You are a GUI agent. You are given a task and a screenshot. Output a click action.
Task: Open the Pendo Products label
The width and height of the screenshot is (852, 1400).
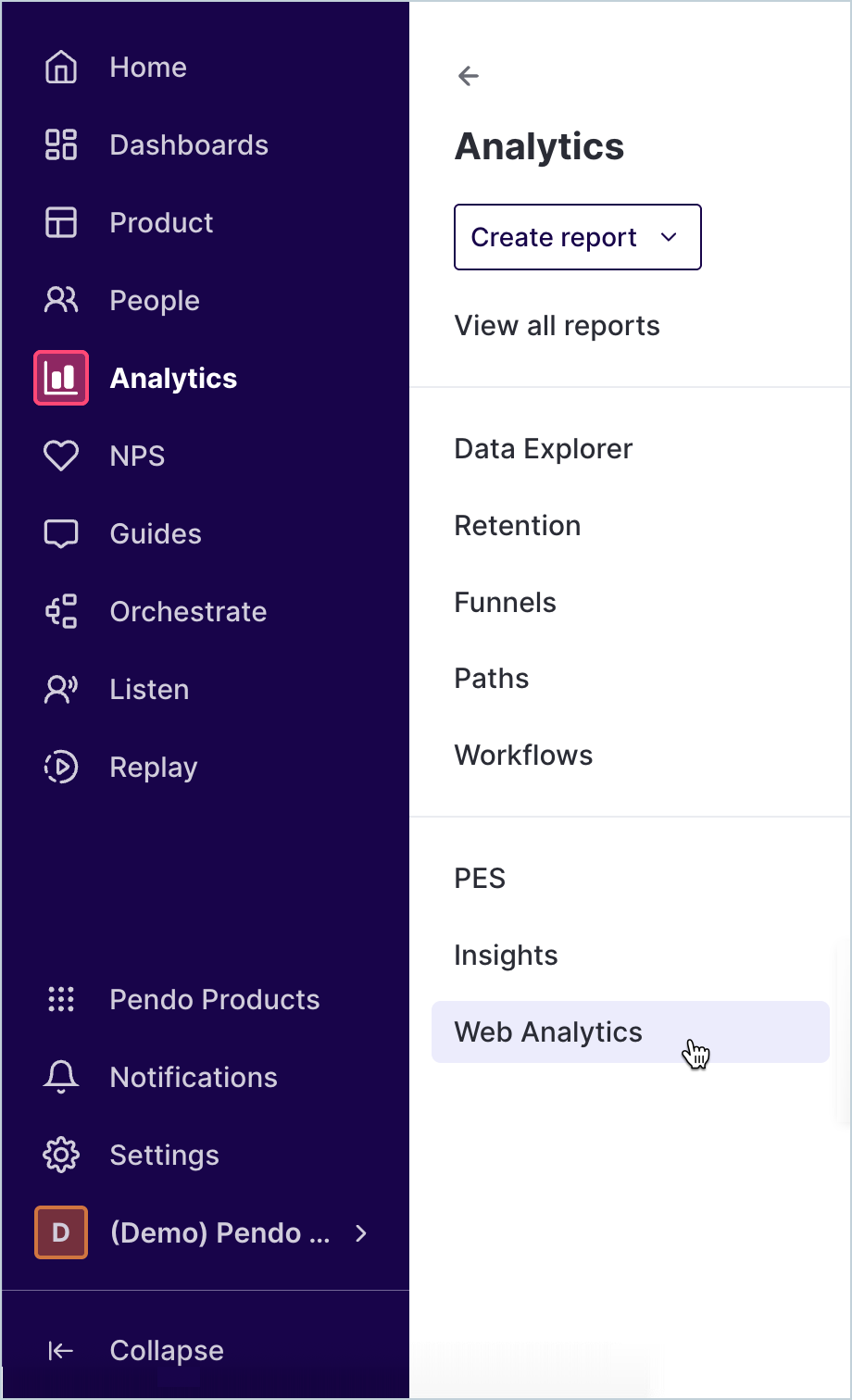215,1000
